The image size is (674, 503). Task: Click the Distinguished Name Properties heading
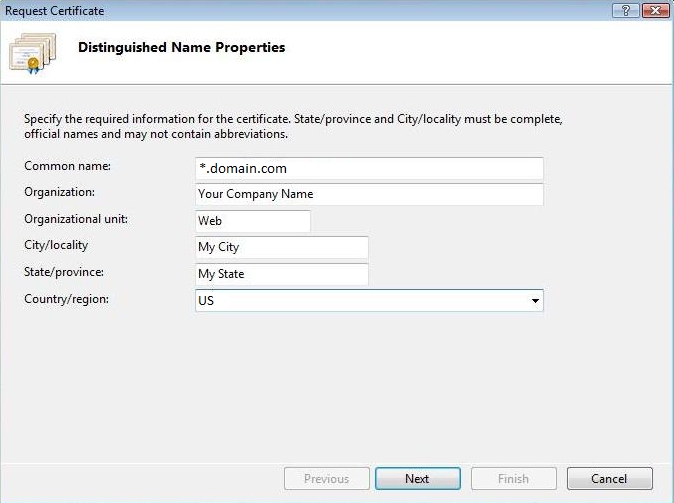(181, 48)
